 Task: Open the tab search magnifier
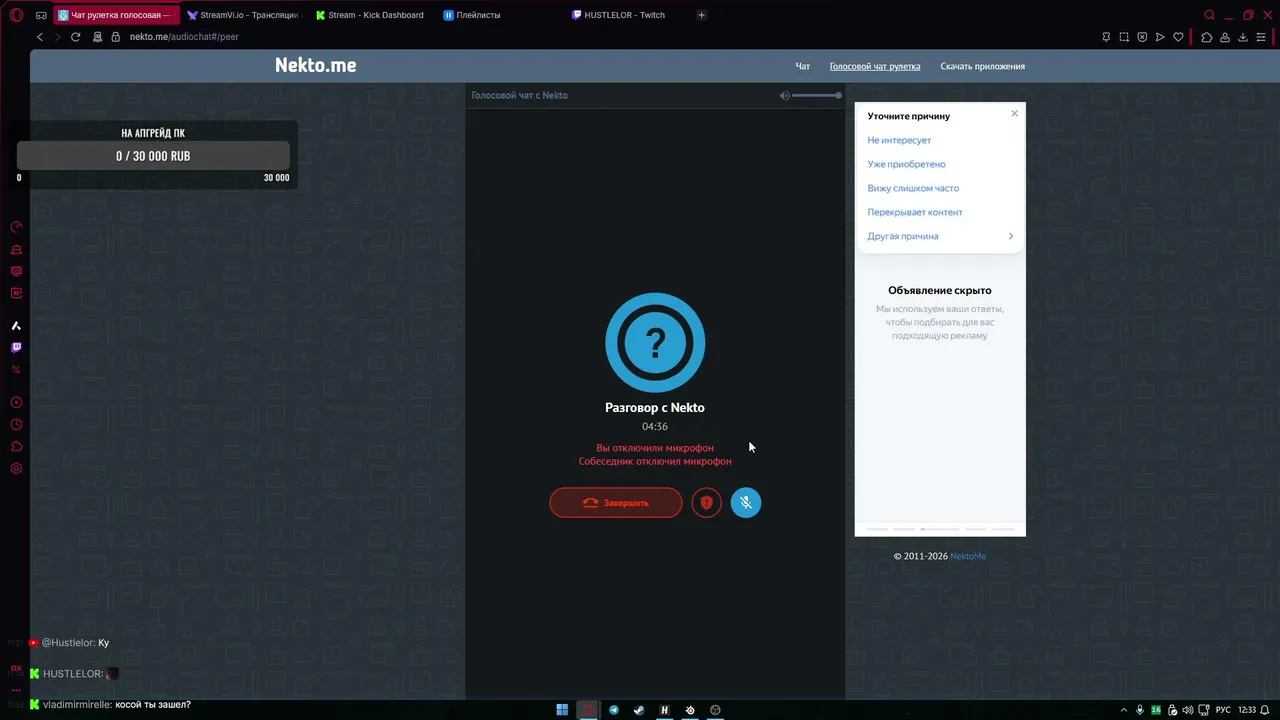click(x=1209, y=15)
